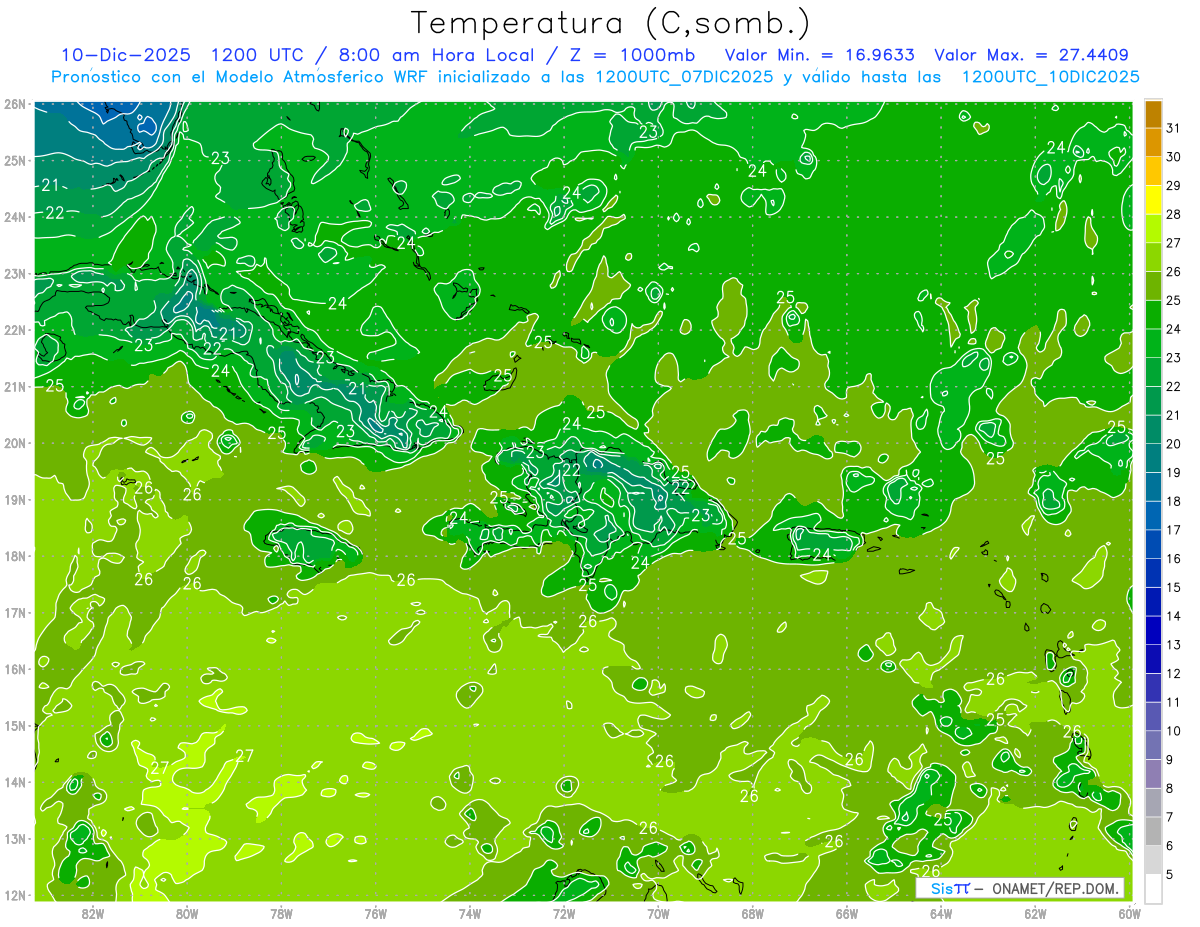Click the "78W" longitude axis label
This screenshot has width=1200, height=927.
281,913
